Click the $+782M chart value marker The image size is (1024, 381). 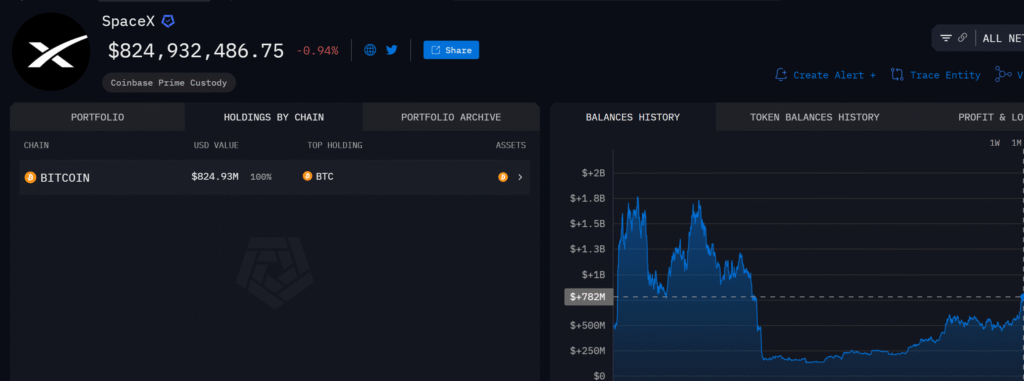tap(588, 297)
